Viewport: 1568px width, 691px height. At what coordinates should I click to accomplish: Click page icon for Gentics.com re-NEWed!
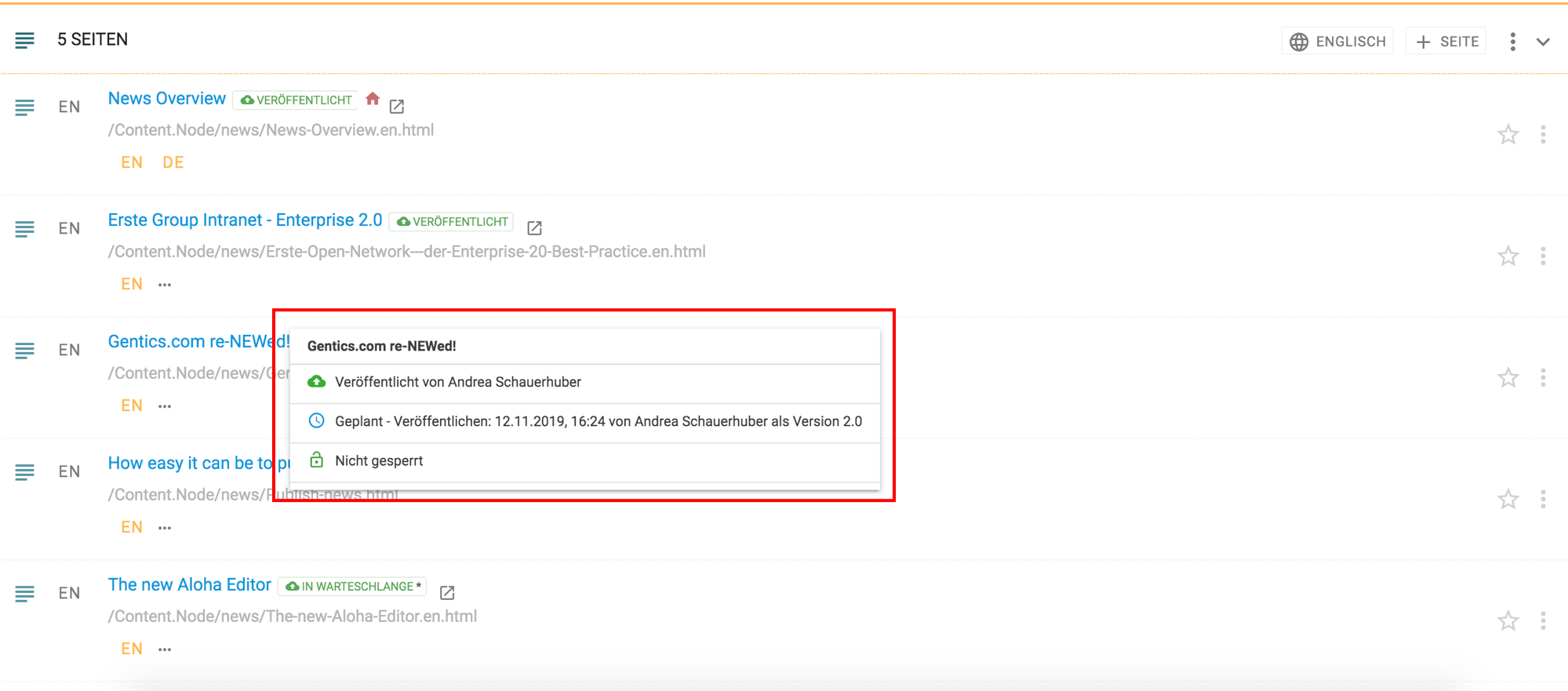click(x=24, y=351)
